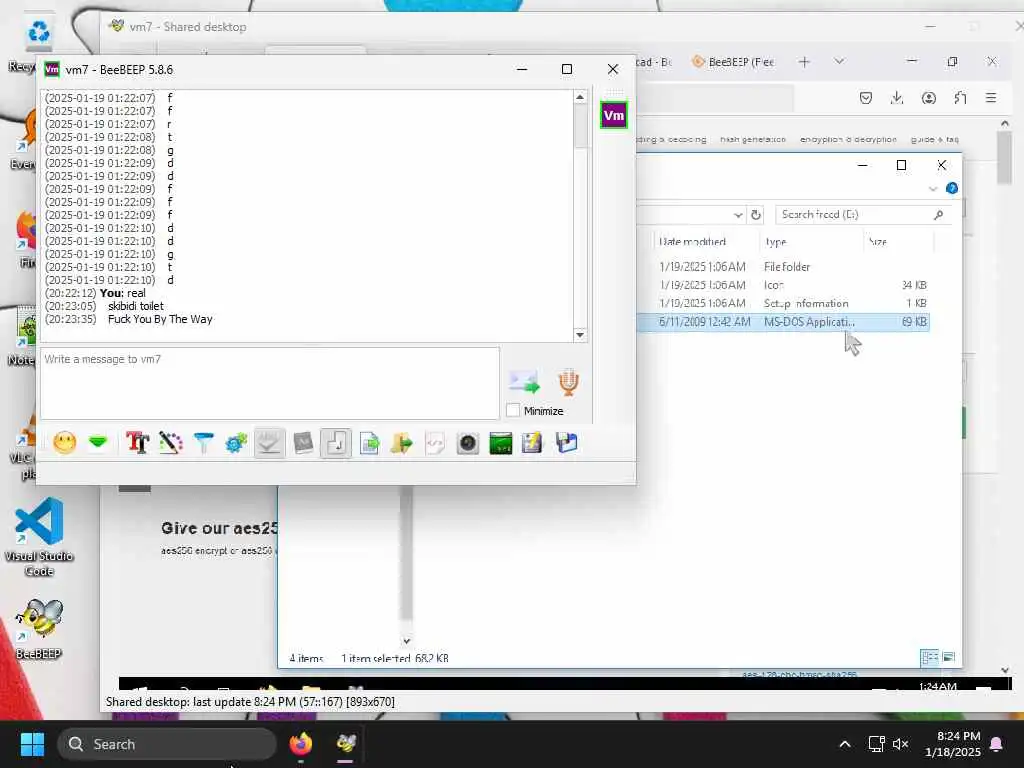Click the green down-arrow icon beside the smiley
The width and height of the screenshot is (1024, 768).
point(98,443)
